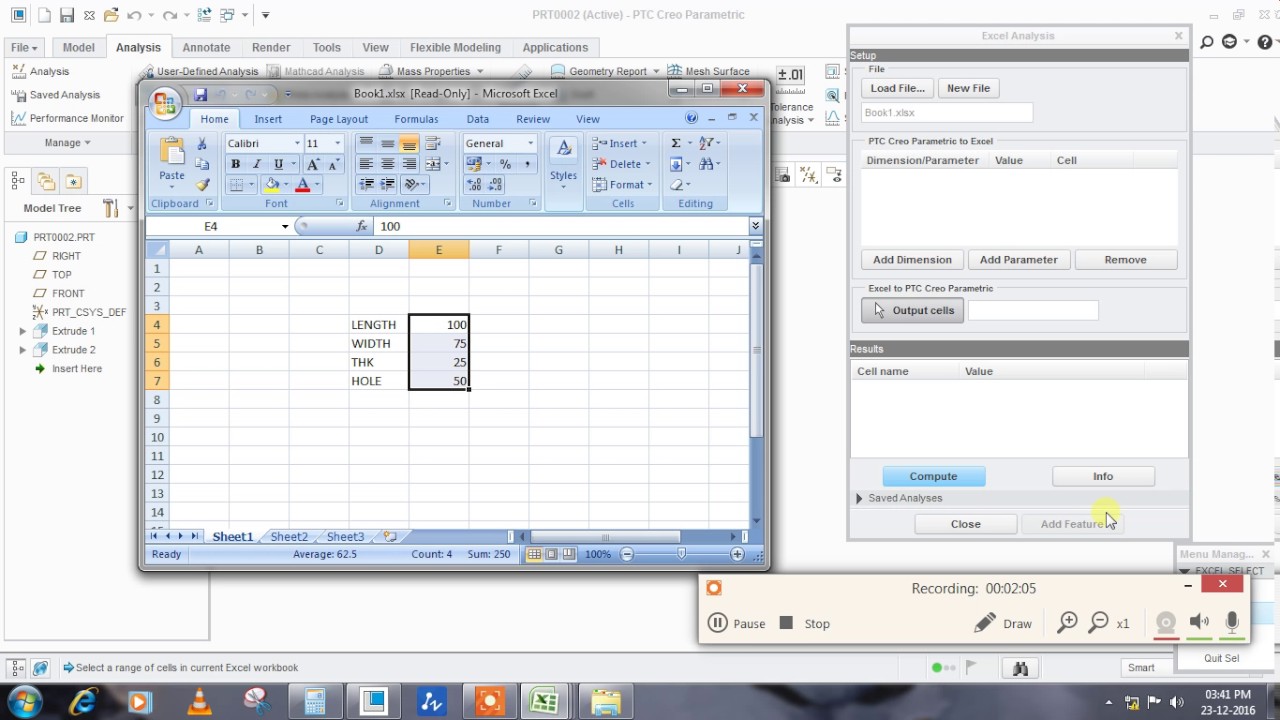Image resolution: width=1280 pixels, height=720 pixels.
Task: Open Creo Flexible Modeling tab
Action: (455, 47)
